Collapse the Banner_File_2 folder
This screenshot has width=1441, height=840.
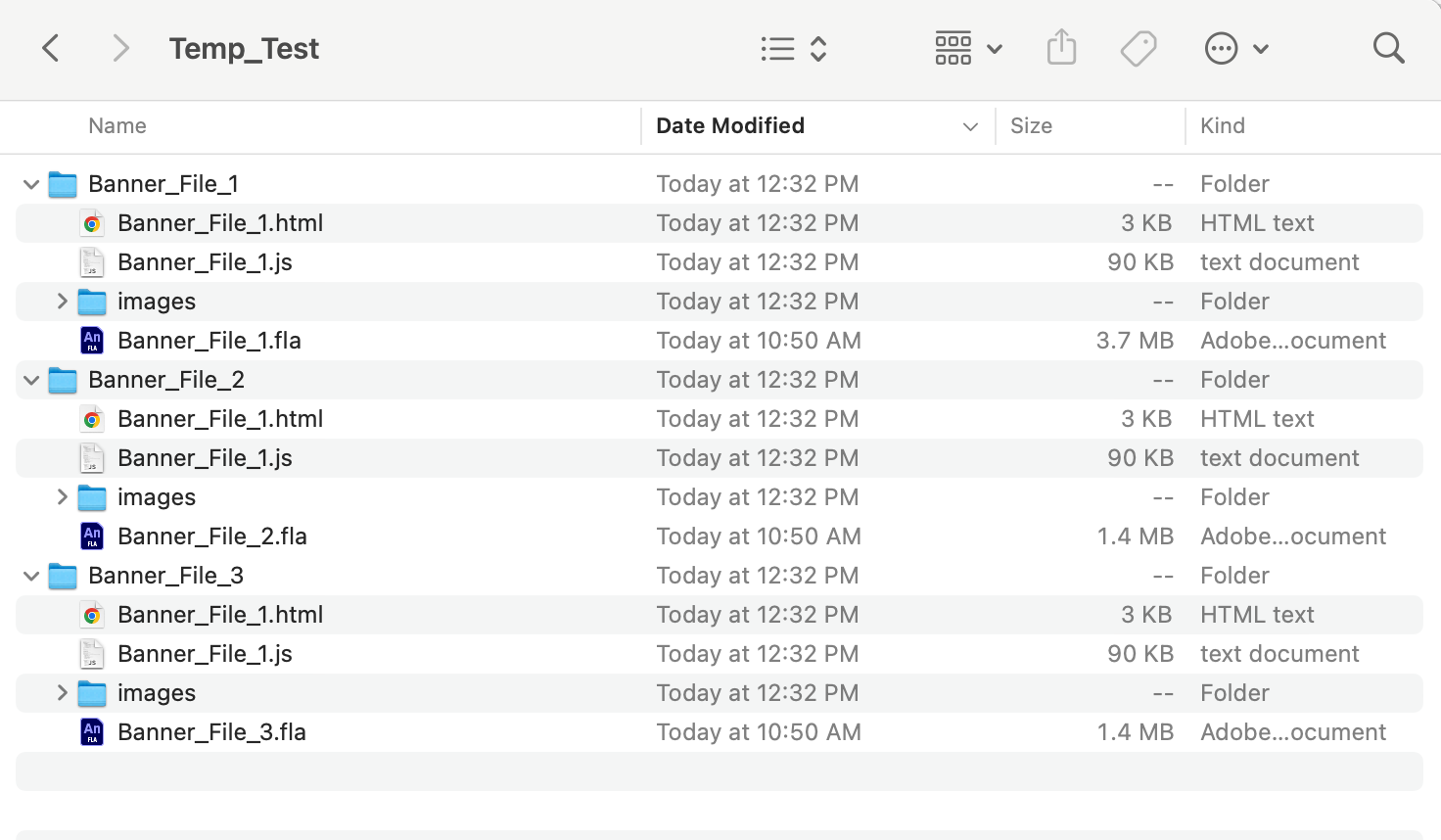pos(31,380)
